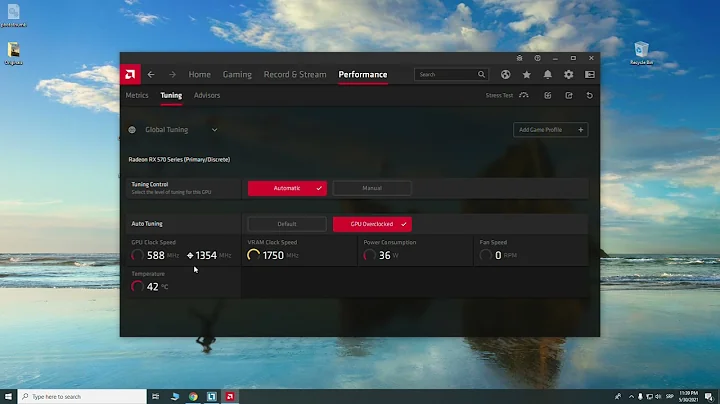720x404 pixels.
Task: Open the Record & Stream tab
Action: tap(295, 74)
